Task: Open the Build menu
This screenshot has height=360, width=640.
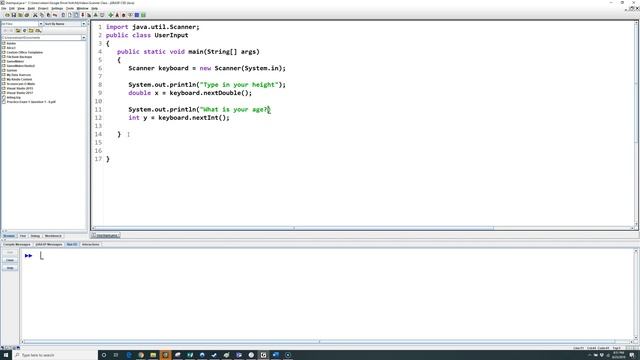Action: [31, 8]
